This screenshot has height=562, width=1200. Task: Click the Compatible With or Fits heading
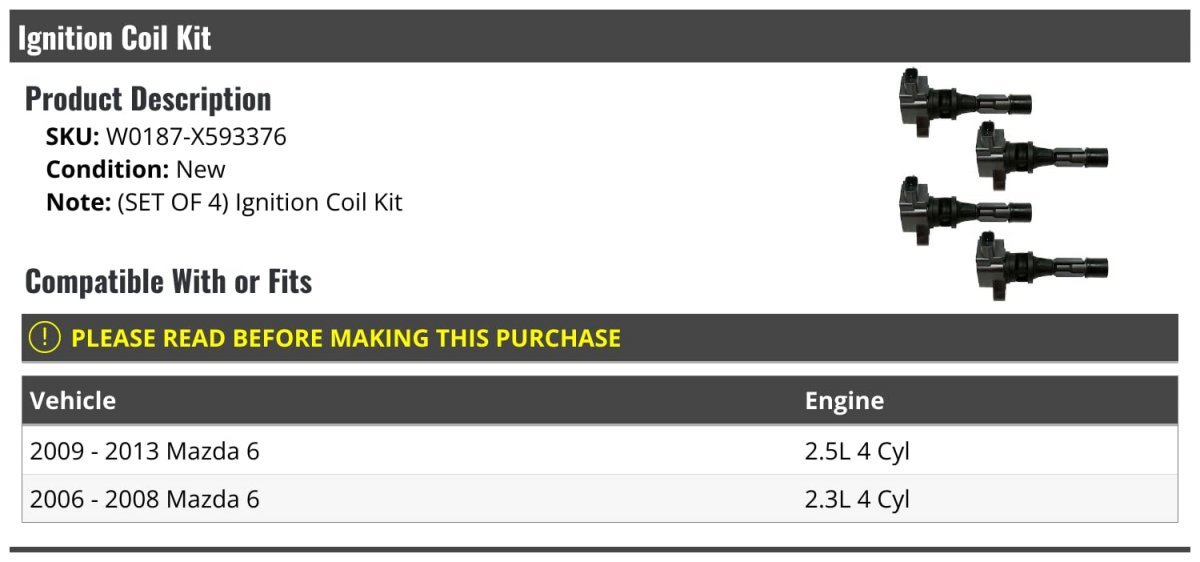coord(169,282)
